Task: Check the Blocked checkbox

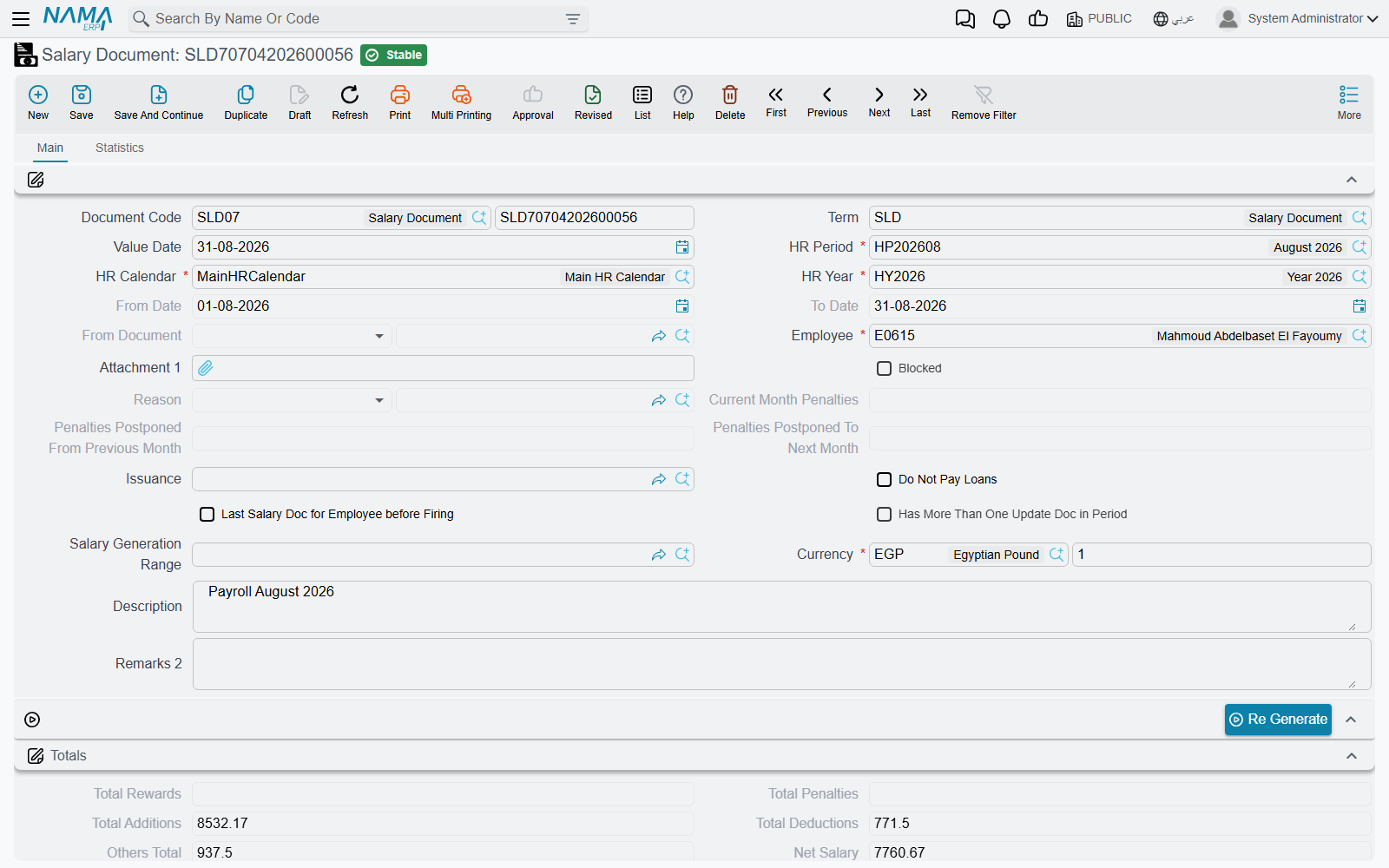Action: click(885, 368)
